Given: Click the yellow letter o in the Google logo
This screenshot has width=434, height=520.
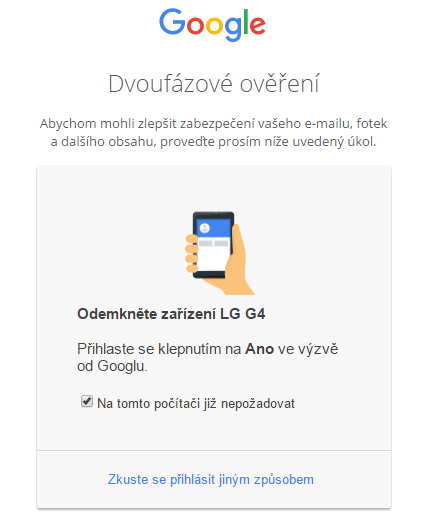Looking at the screenshot, I should click(214, 26).
